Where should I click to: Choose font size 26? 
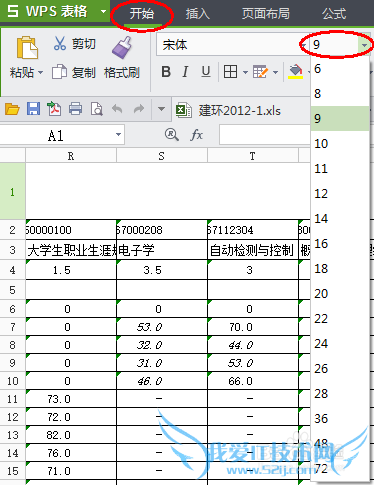click(x=340, y=369)
